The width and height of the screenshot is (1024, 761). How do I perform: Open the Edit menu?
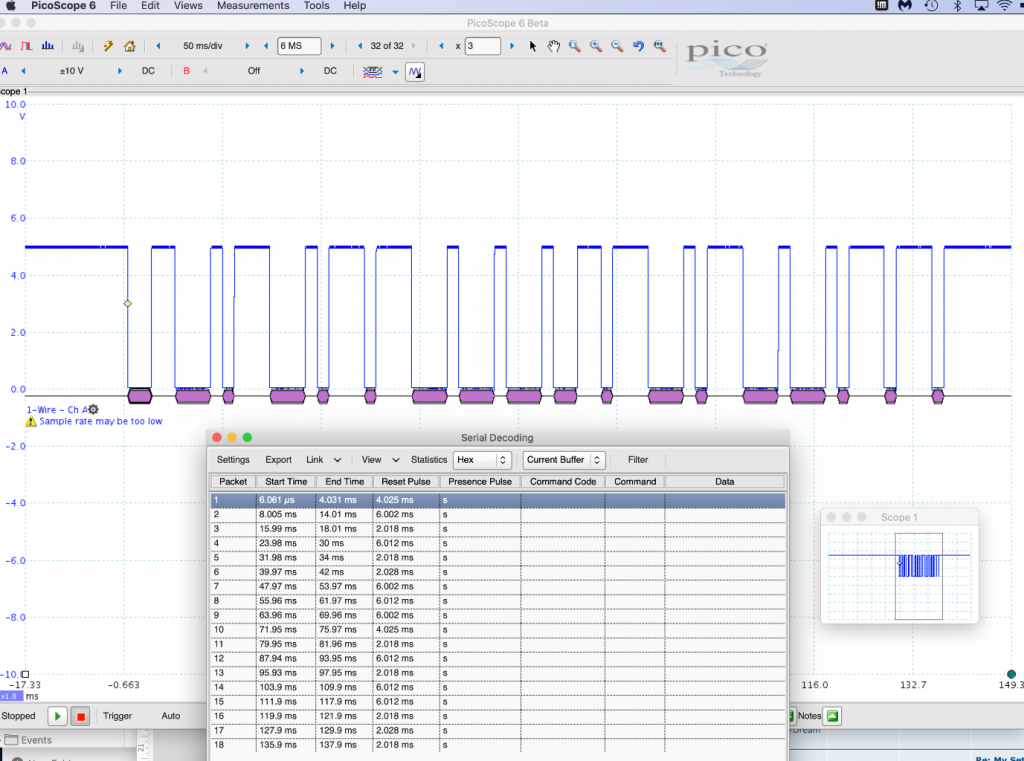tap(150, 5)
